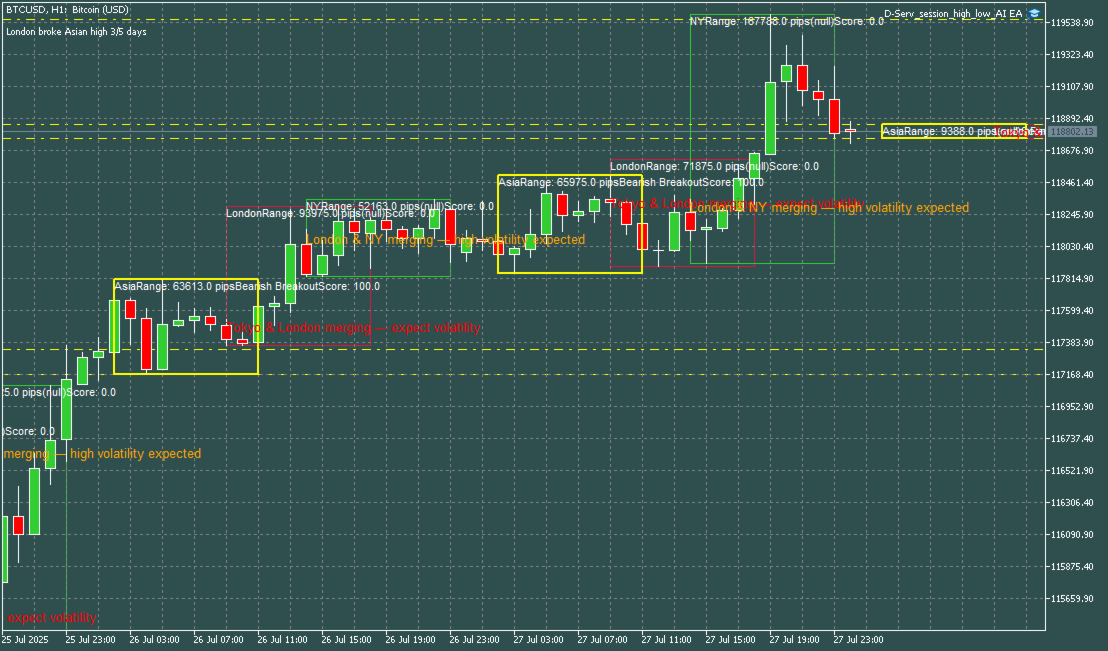Click the NYRange 187788.0 pips label
Viewport: 1108px width, 651px height.
[x=750, y=19]
